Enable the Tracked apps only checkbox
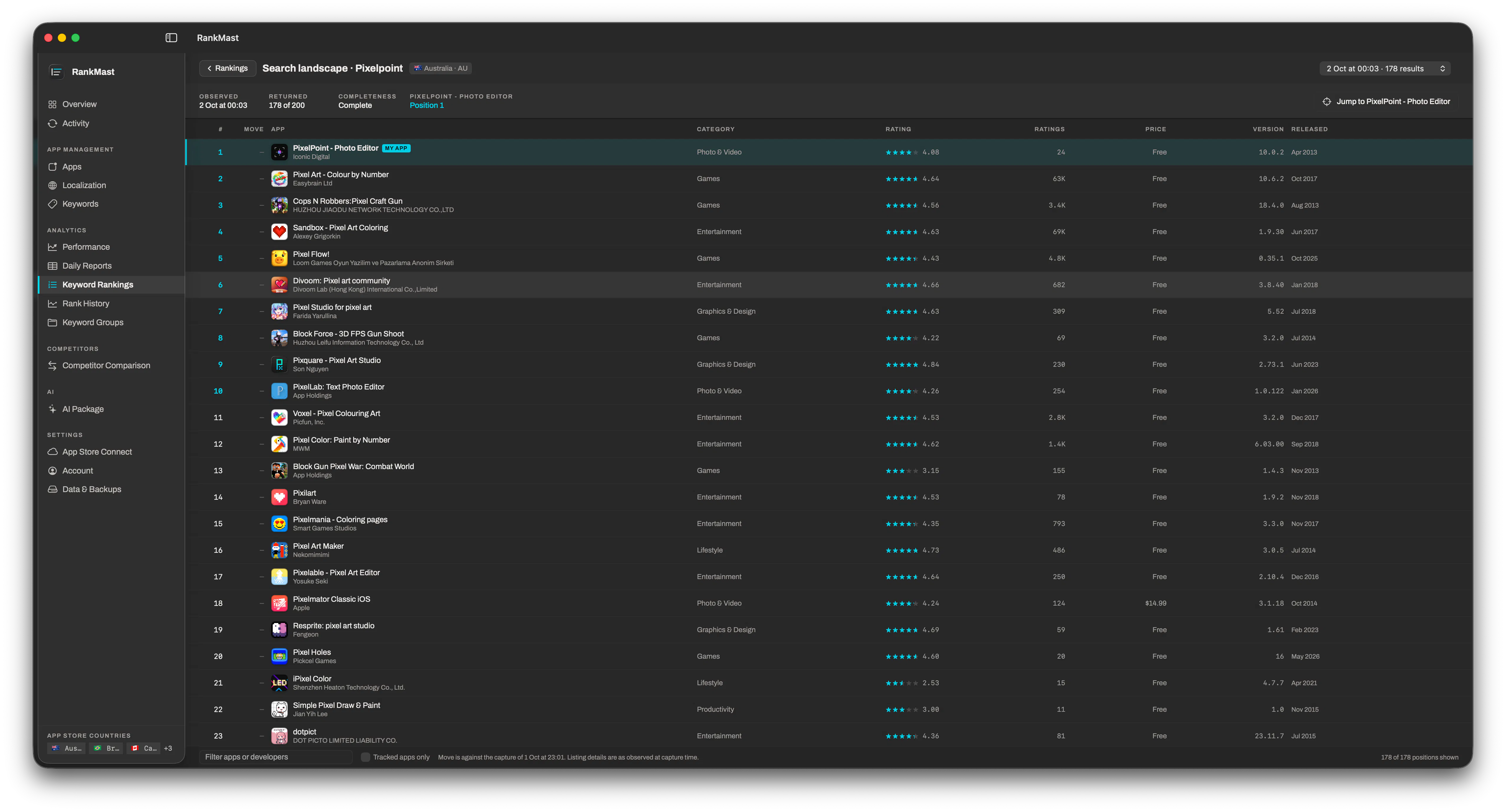Screen dimensions: 1506x812 (x=365, y=757)
